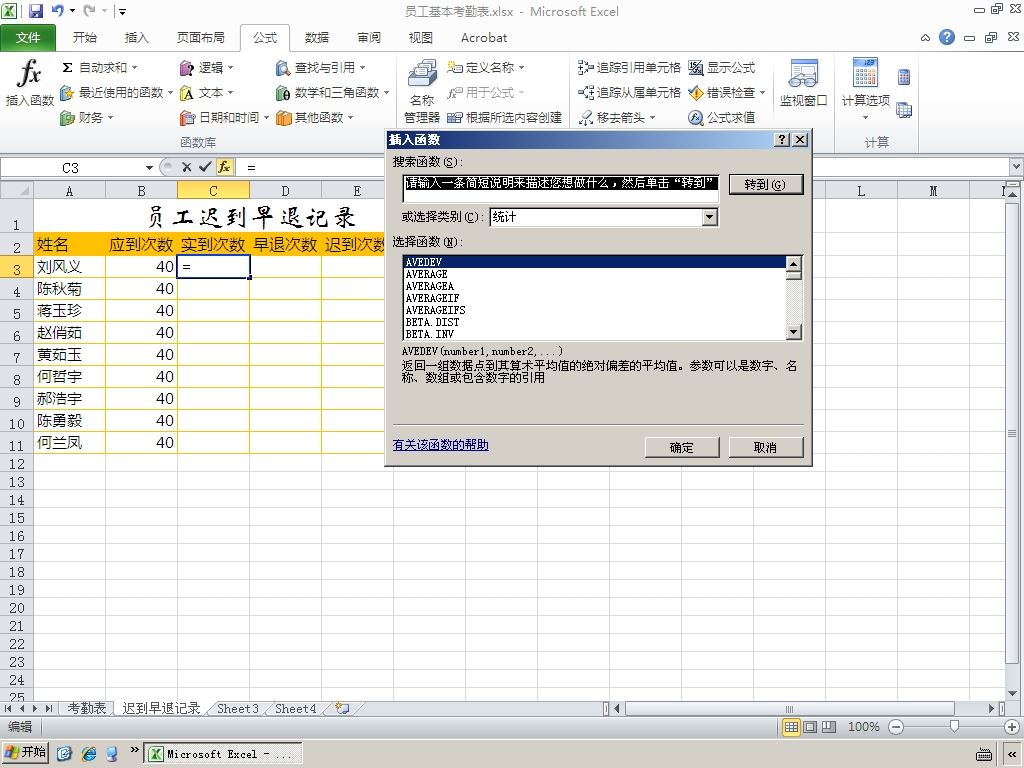Click OK (确定) in Insert Function dialog
This screenshot has width=1024, height=768.
pyautogui.click(x=682, y=447)
